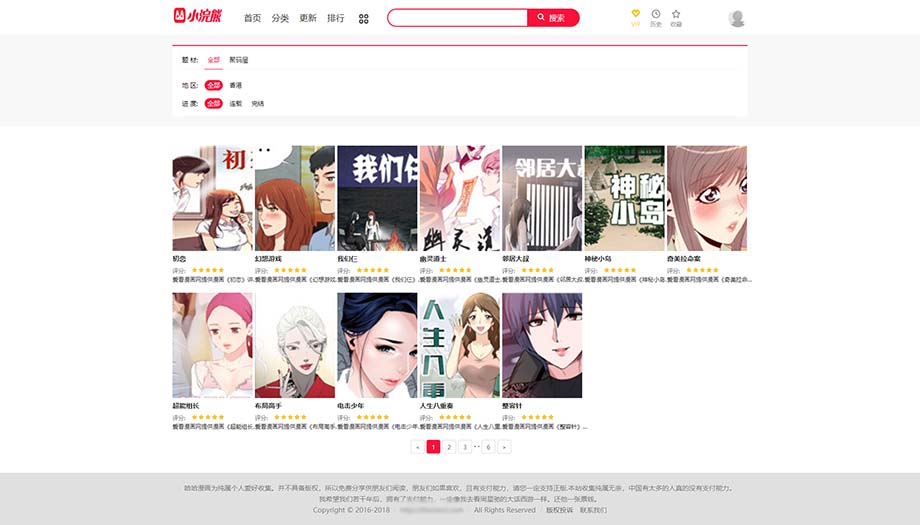Open the 历史 history clock icon
Viewport: 920px width, 525px height.
656,18
